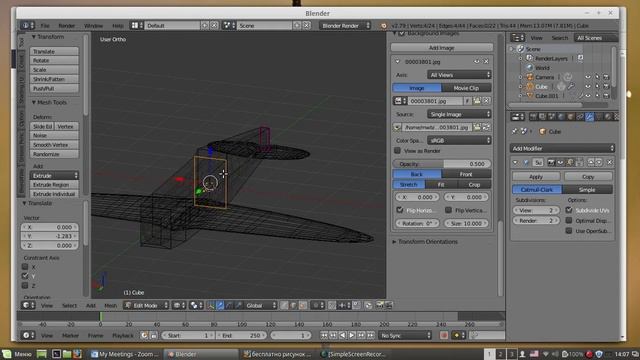Image resolution: width=640 pixels, height=360 pixels.
Task: Enable the Use OpenSubdiv checkbox
Action: click(569, 231)
